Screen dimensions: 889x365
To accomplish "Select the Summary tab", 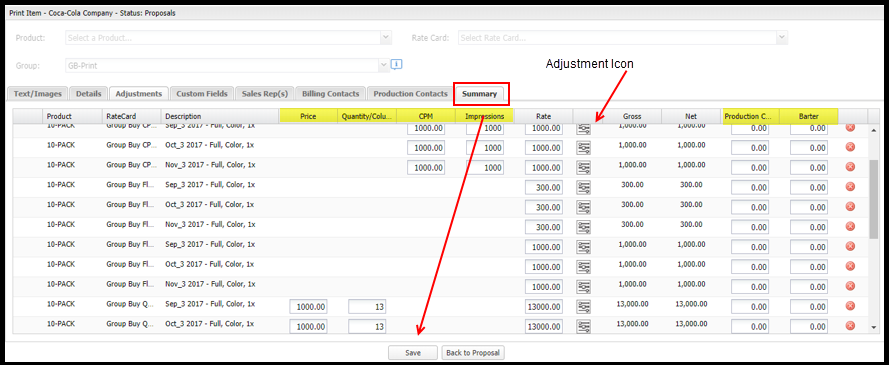I will point(479,94).
